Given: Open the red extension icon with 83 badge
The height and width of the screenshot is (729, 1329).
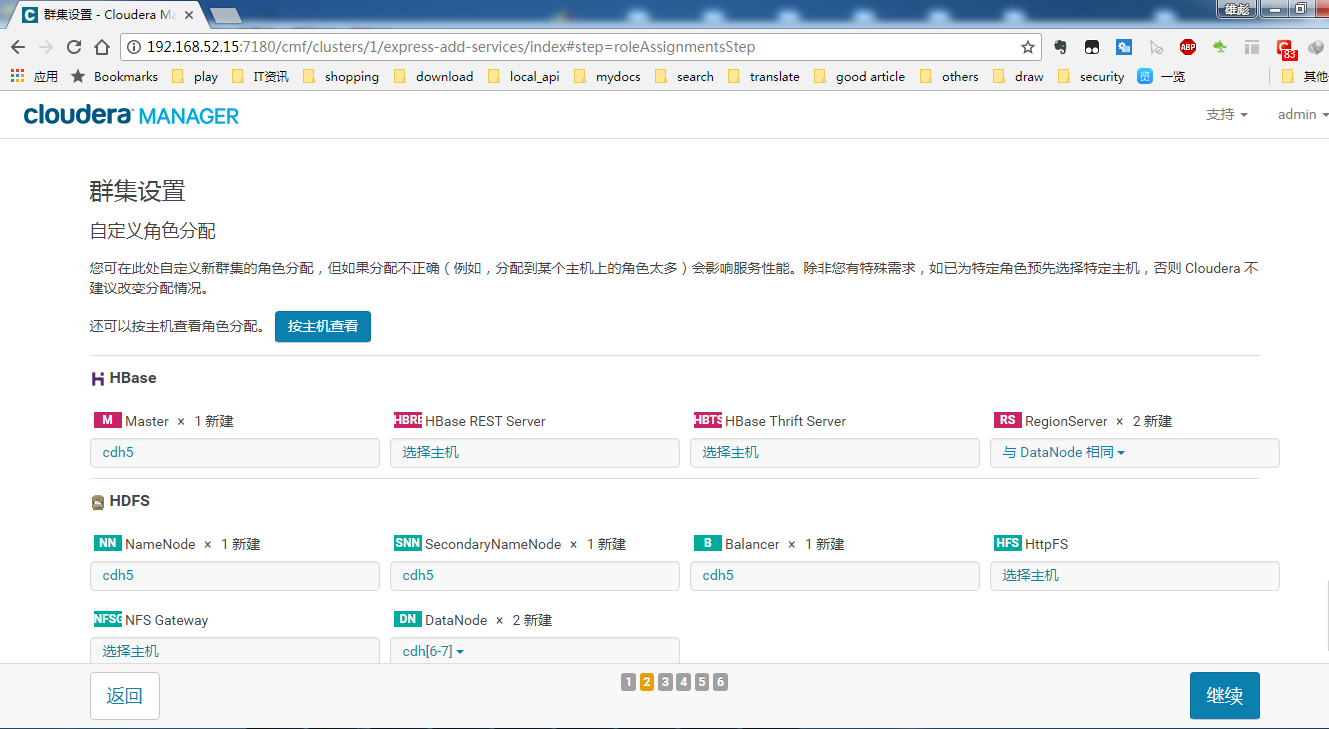Looking at the screenshot, I should click(x=1285, y=48).
